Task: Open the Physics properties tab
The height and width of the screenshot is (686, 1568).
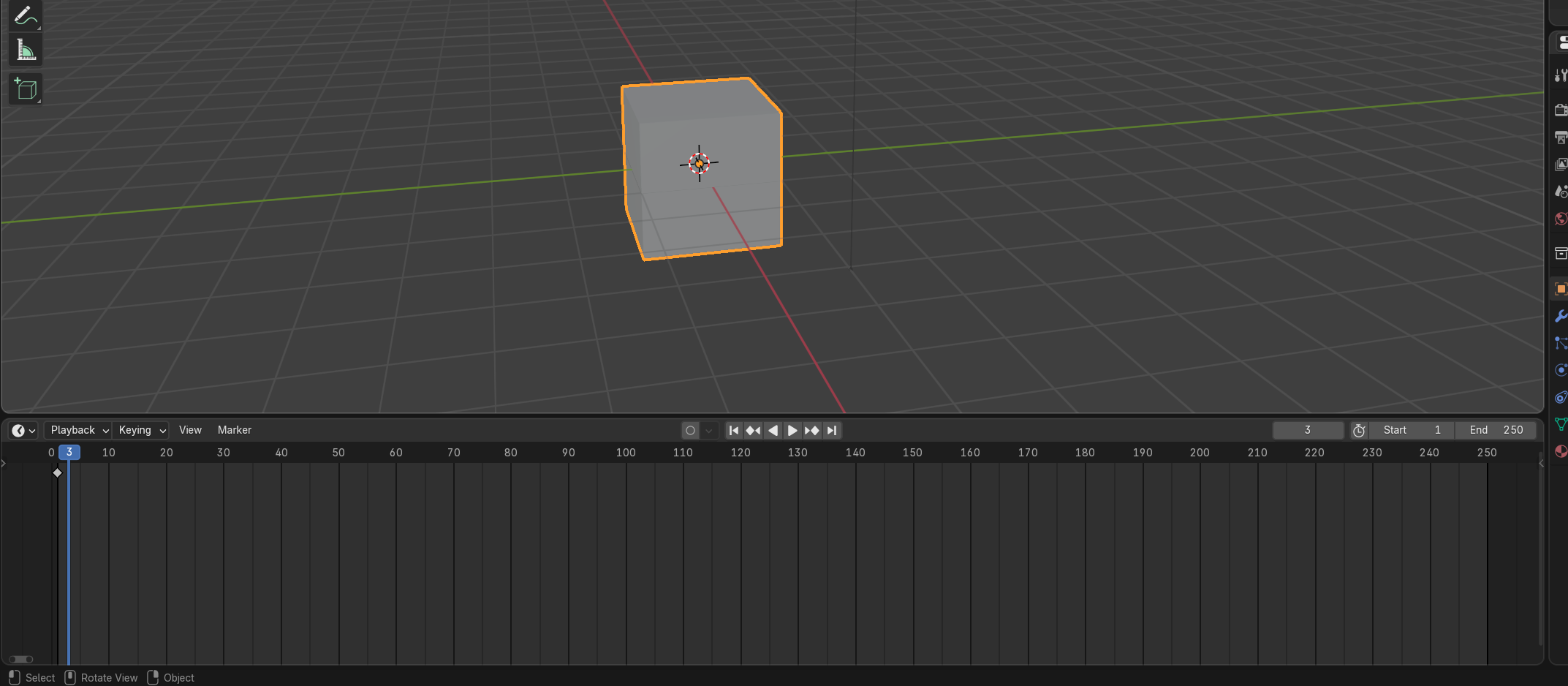Action: pyautogui.click(x=1561, y=370)
